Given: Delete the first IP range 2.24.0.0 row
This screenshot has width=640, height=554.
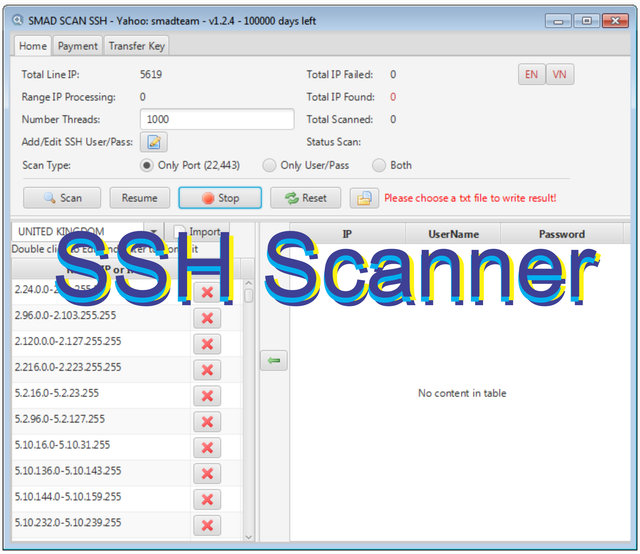Looking at the screenshot, I should [x=207, y=292].
